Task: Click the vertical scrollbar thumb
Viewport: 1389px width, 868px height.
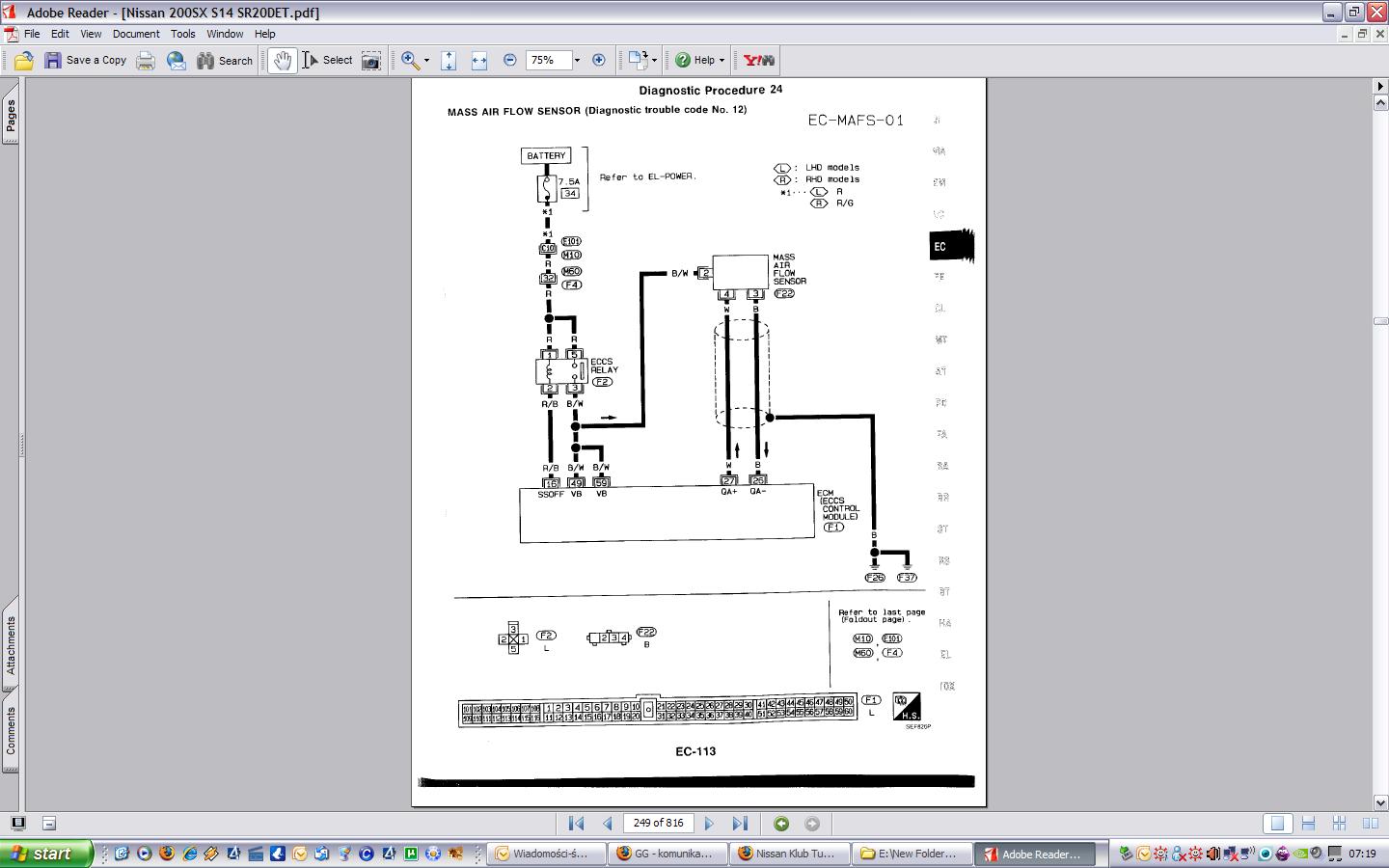Action: pyautogui.click(x=1380, y=321)
